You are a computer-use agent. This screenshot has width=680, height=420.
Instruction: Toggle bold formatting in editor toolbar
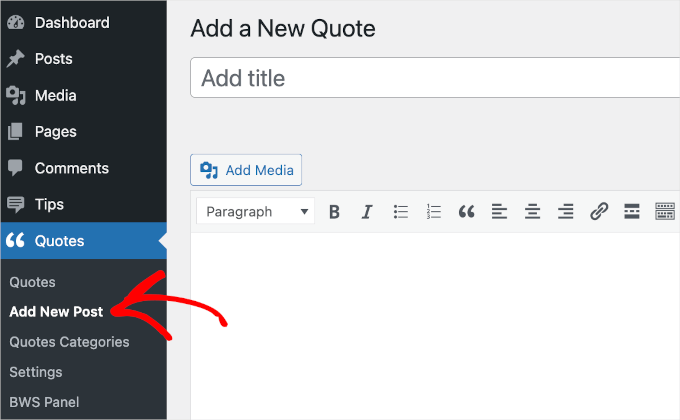tap(334, 211)
